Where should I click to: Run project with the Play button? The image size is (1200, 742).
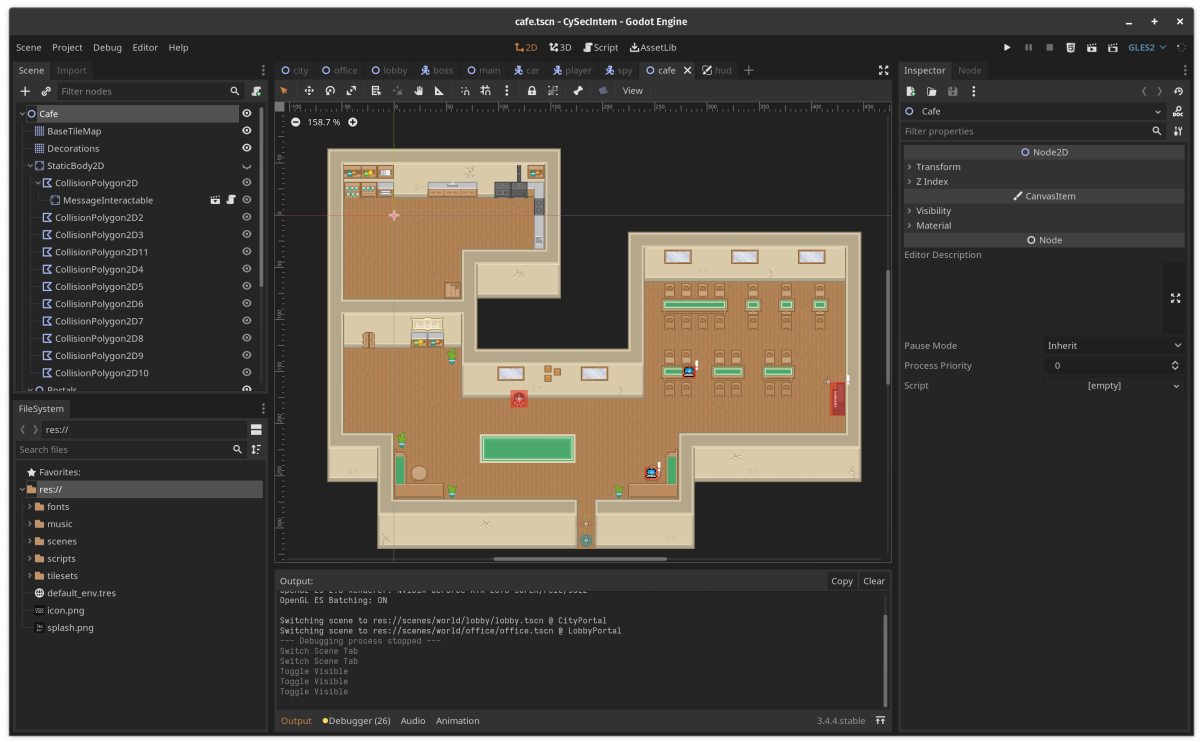pyautogui.click(x=1007, y=47)
